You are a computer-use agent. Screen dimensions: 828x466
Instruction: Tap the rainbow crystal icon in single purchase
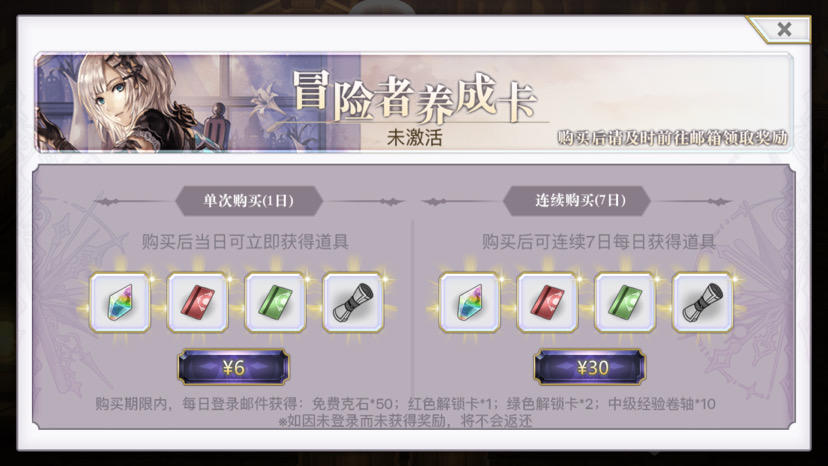[x=120, y=302]
